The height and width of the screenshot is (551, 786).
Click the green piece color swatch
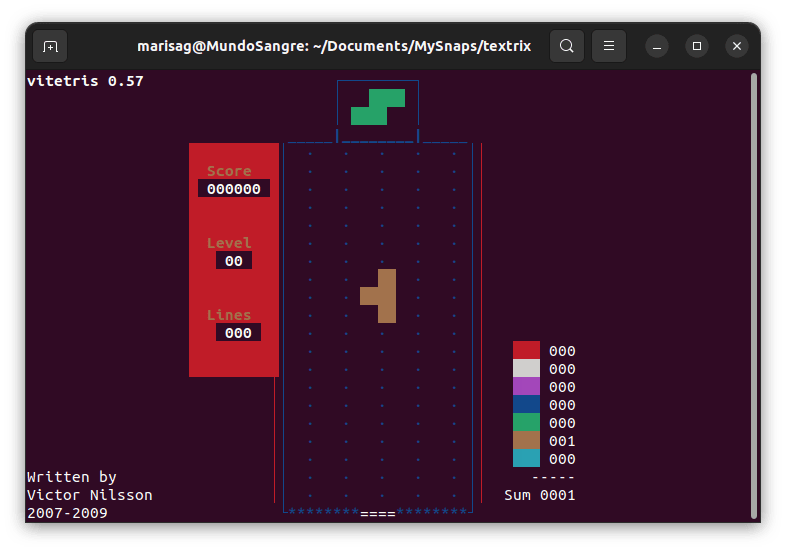[526, 422]
